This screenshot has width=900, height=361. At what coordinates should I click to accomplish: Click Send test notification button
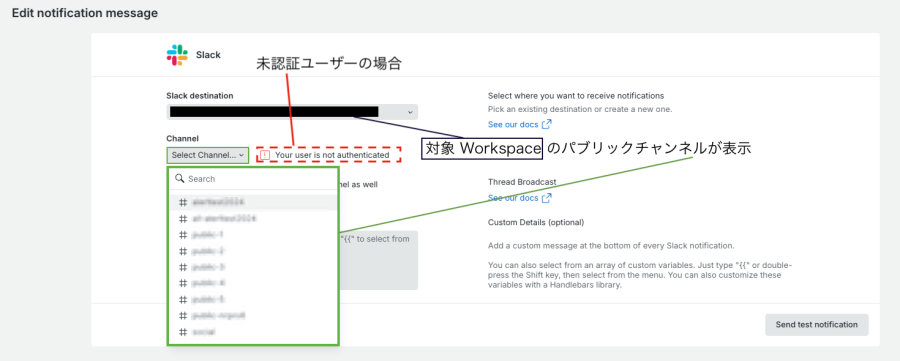click(817, 324)
